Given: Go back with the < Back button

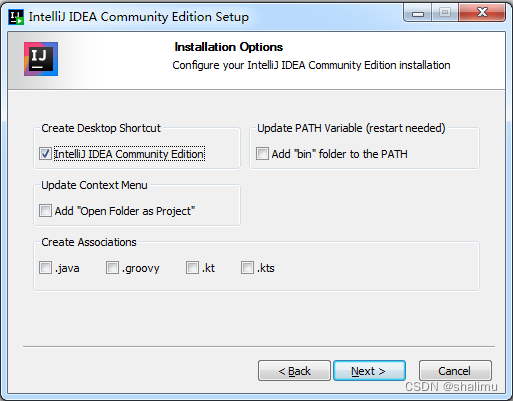Looking at the screenshot, I should coord(294,371).
